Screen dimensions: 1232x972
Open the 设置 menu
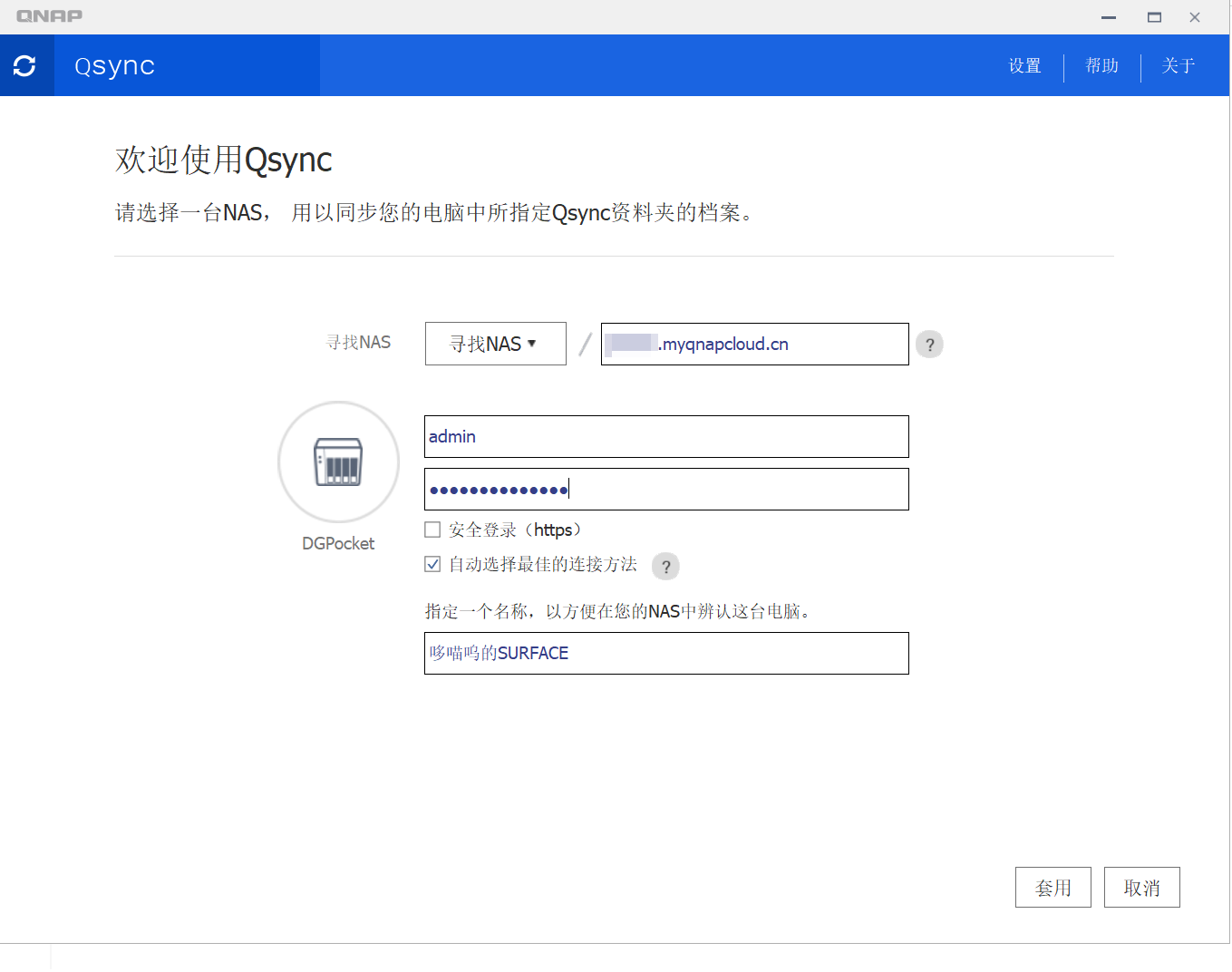coord(1024,65)
